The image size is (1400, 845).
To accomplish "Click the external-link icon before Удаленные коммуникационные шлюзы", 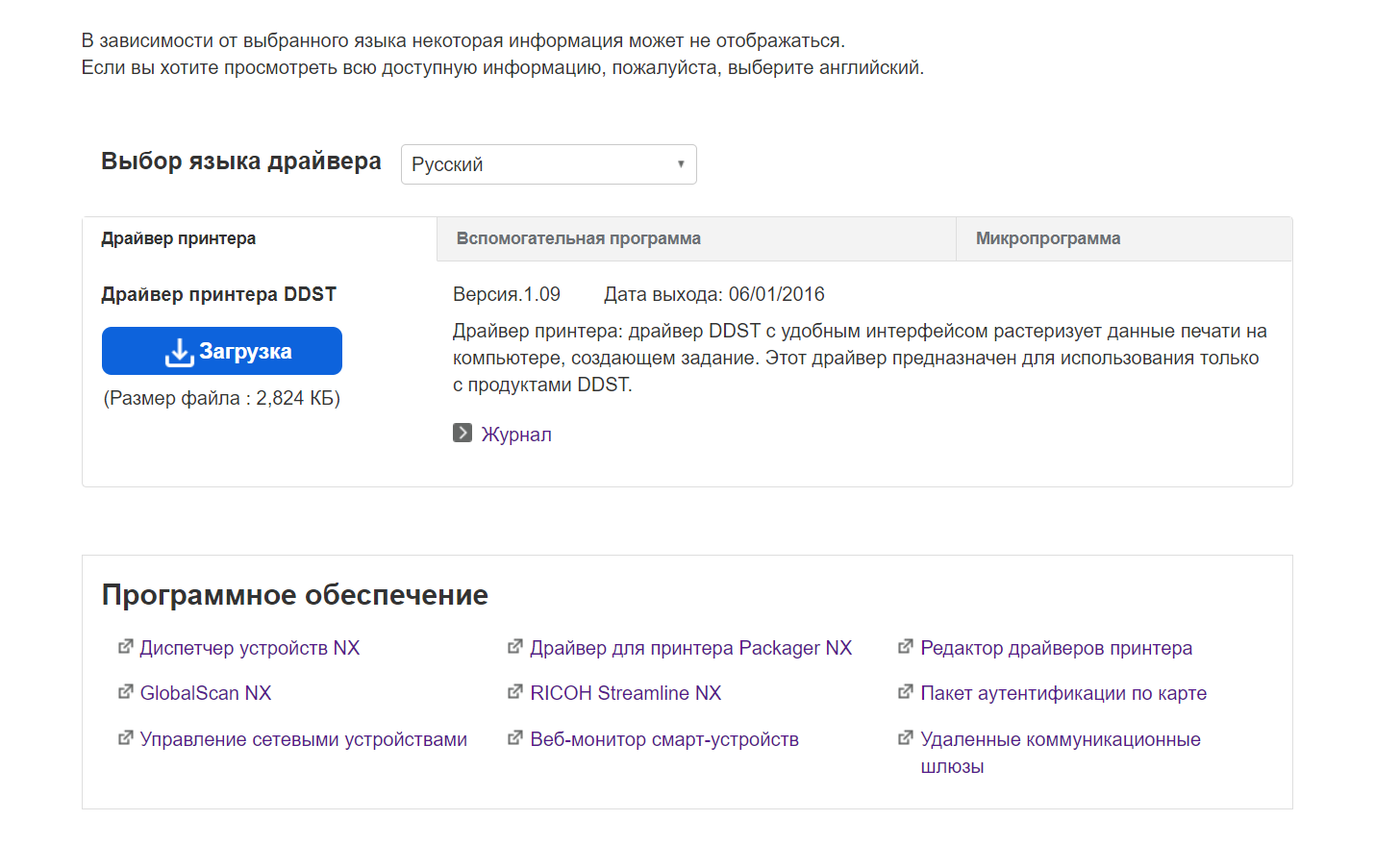I will point(906,738).
